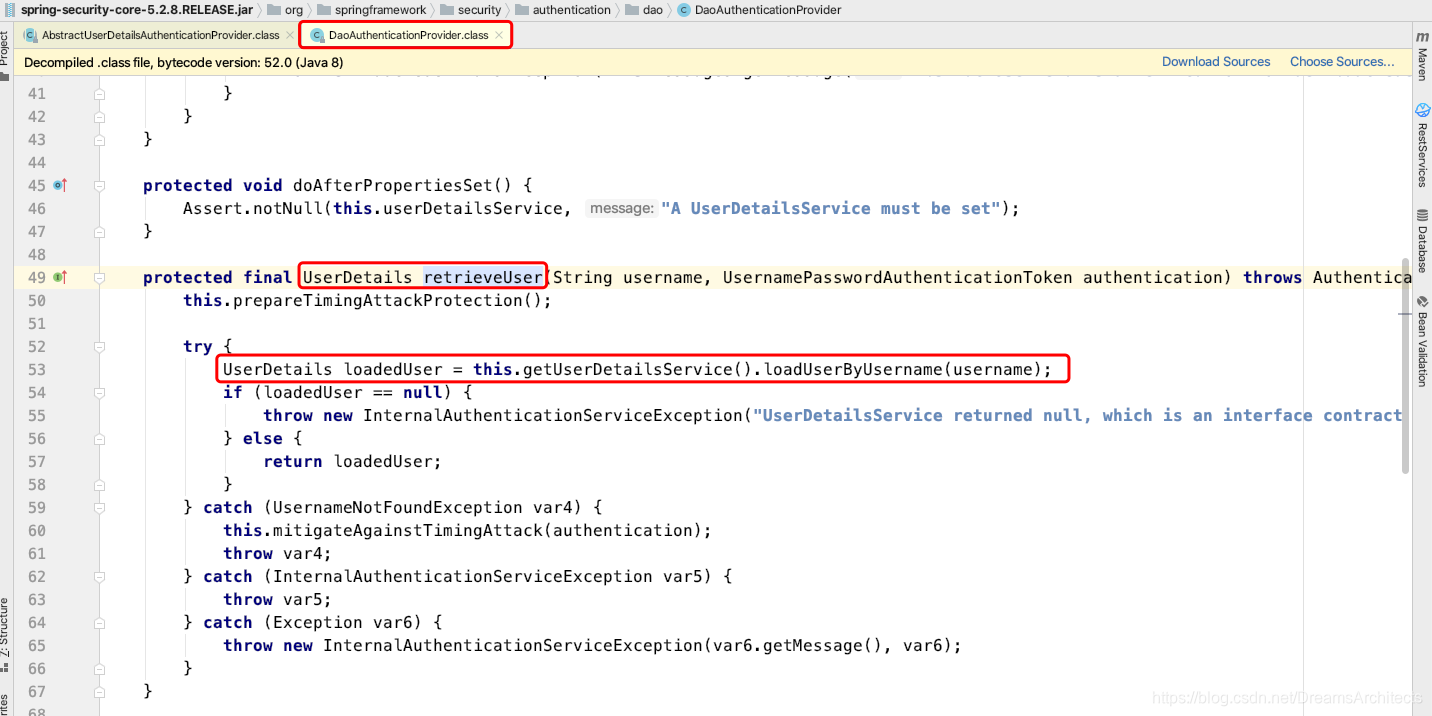This screenshot has width=1432, height=716.
Task: Close the DaoAuthenticationProvider.class tab
Action: [x=499, y=35]
